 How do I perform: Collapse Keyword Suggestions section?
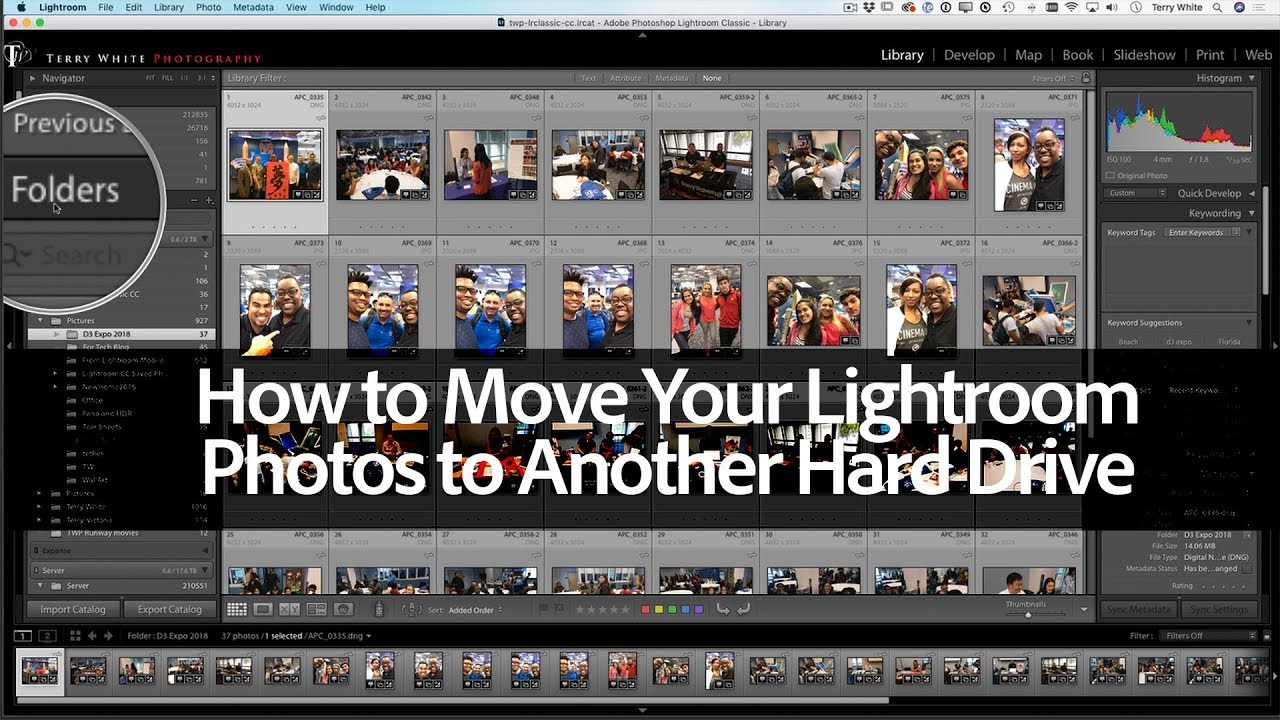coord(1251,322)
